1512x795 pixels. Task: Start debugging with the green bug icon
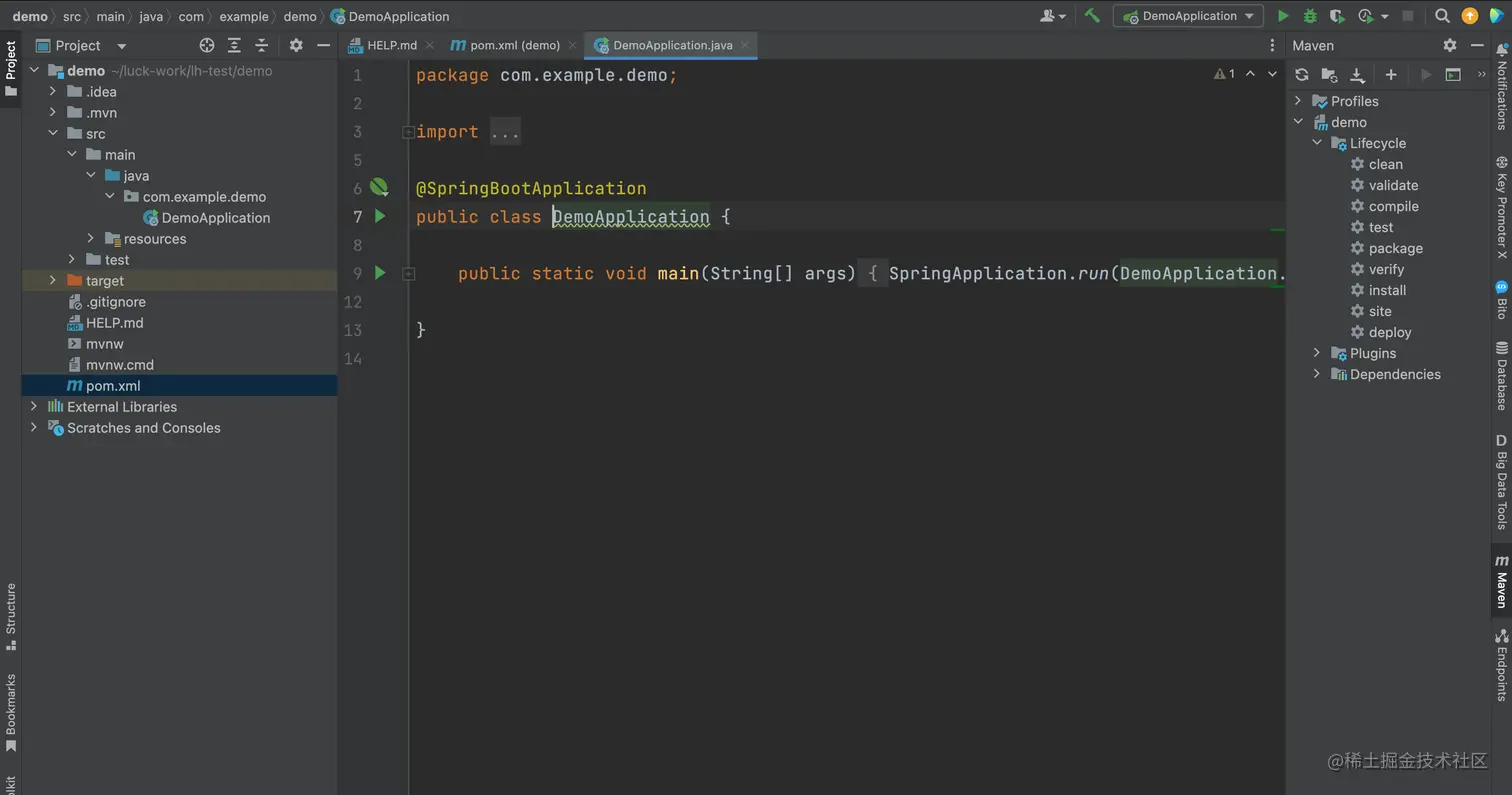point(1310,16)
